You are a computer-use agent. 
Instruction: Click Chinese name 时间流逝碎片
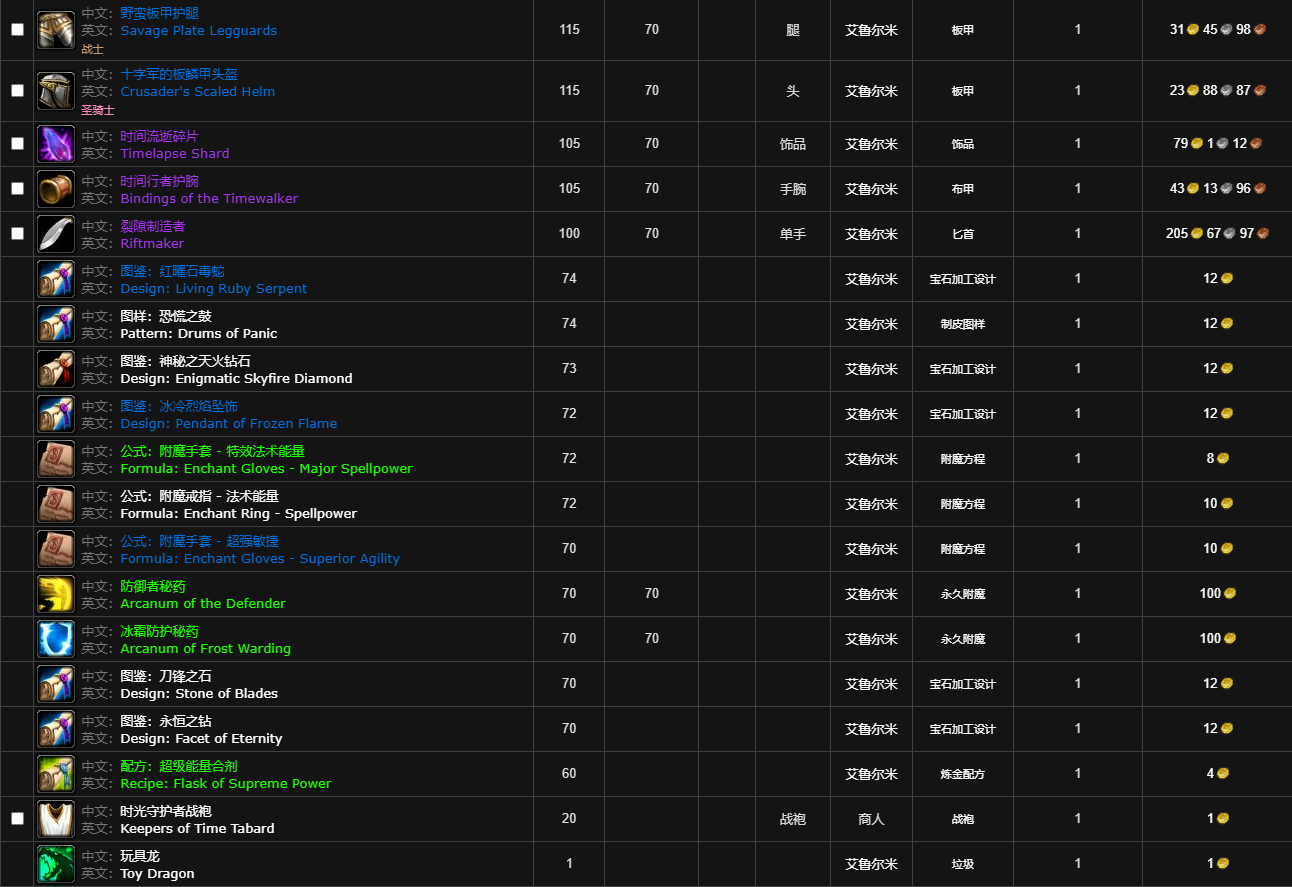pos(159,137)
